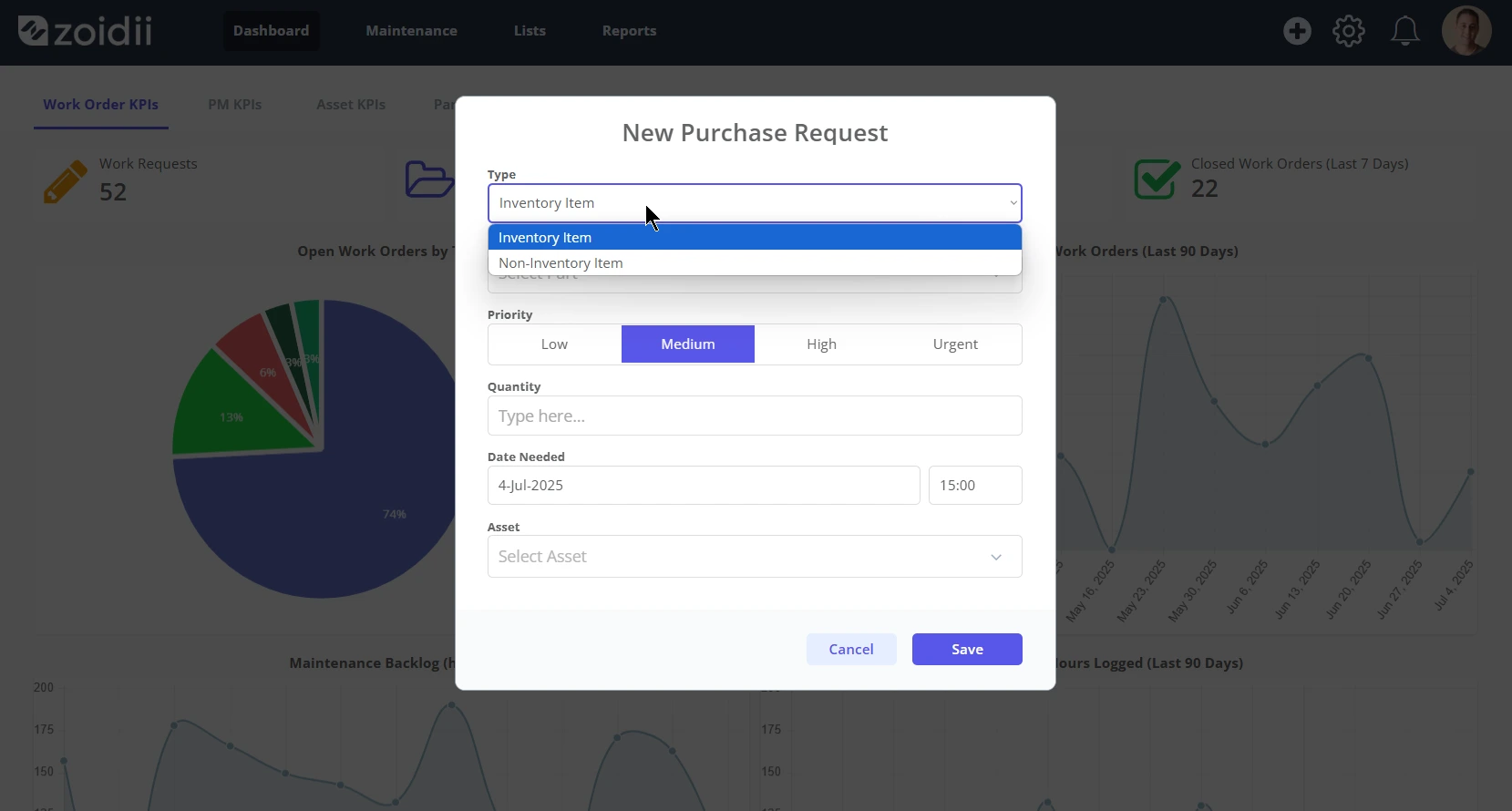This screenshot has width=1512, height=811.
Task: Open the Maintenance menu
Action: [x=412, y=31]
